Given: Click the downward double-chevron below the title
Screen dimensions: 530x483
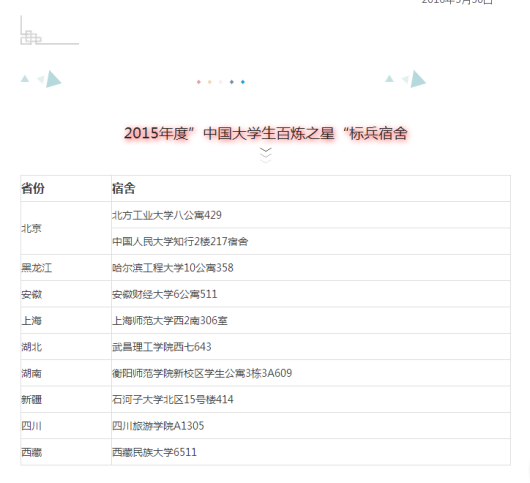Looking at the screenshot, I should coord(266,155).
